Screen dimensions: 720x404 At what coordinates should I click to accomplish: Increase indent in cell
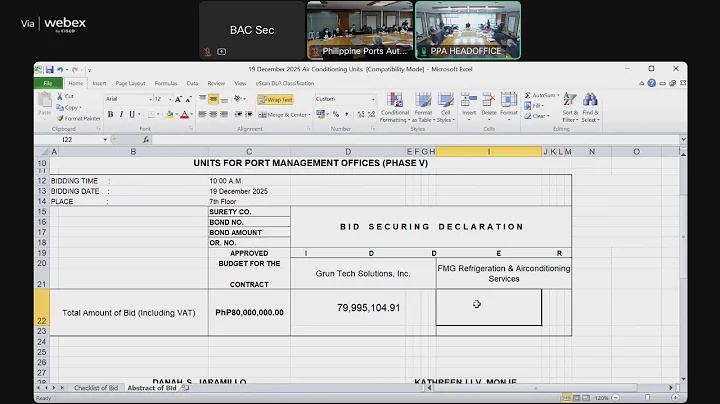click(x=249, y=114)
